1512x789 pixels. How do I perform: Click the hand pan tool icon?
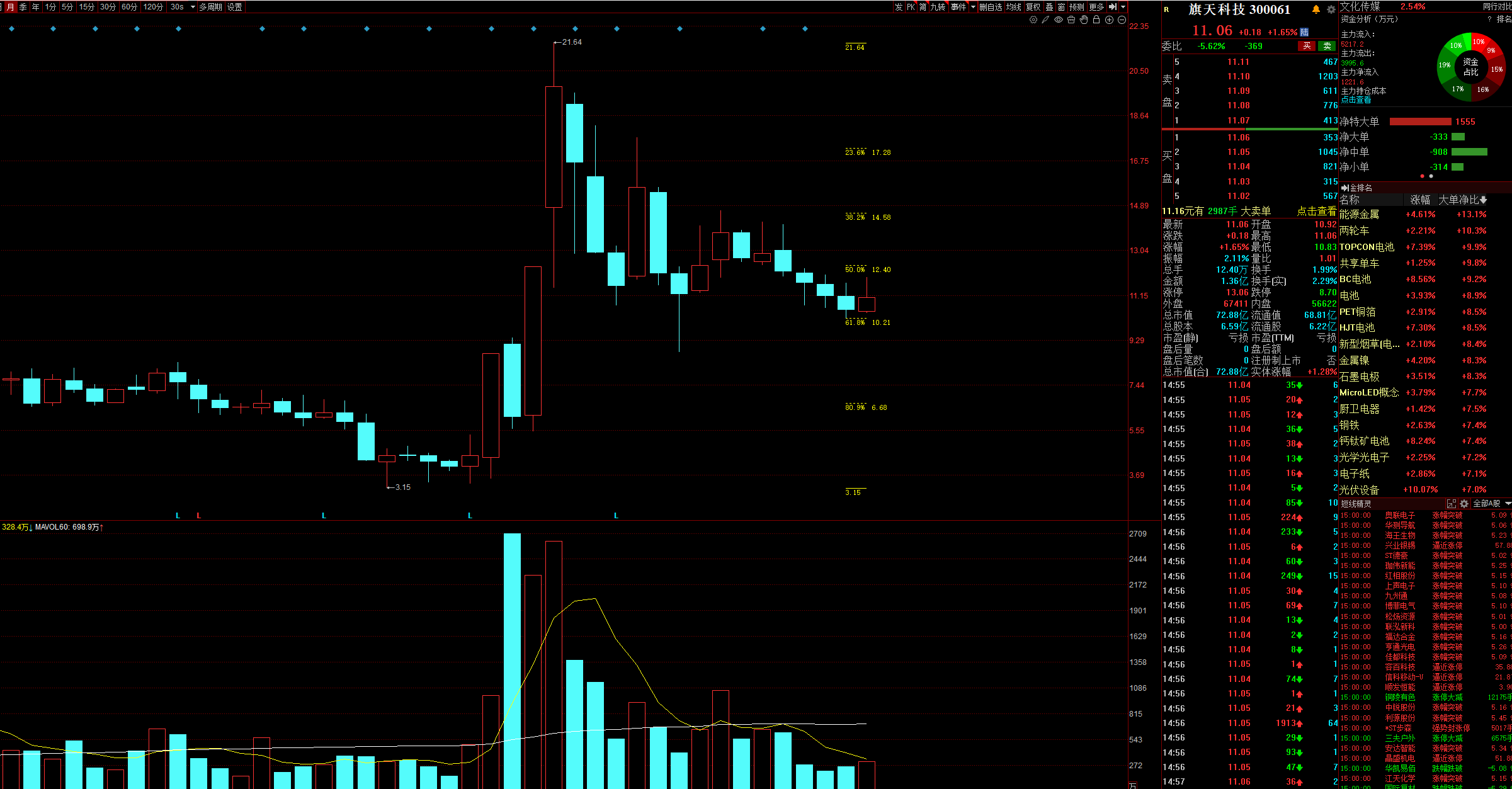coord(1084,20)
